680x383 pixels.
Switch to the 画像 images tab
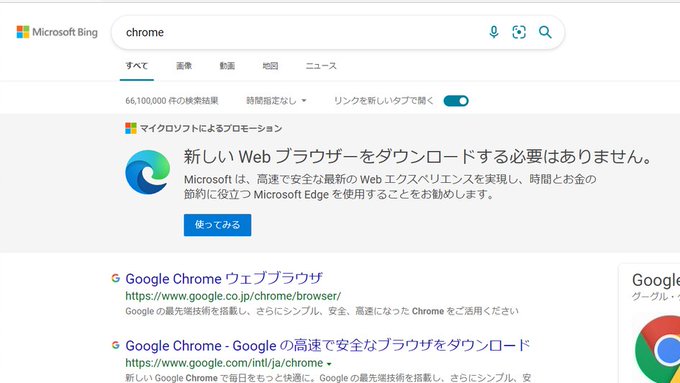[x=184, y=66]
